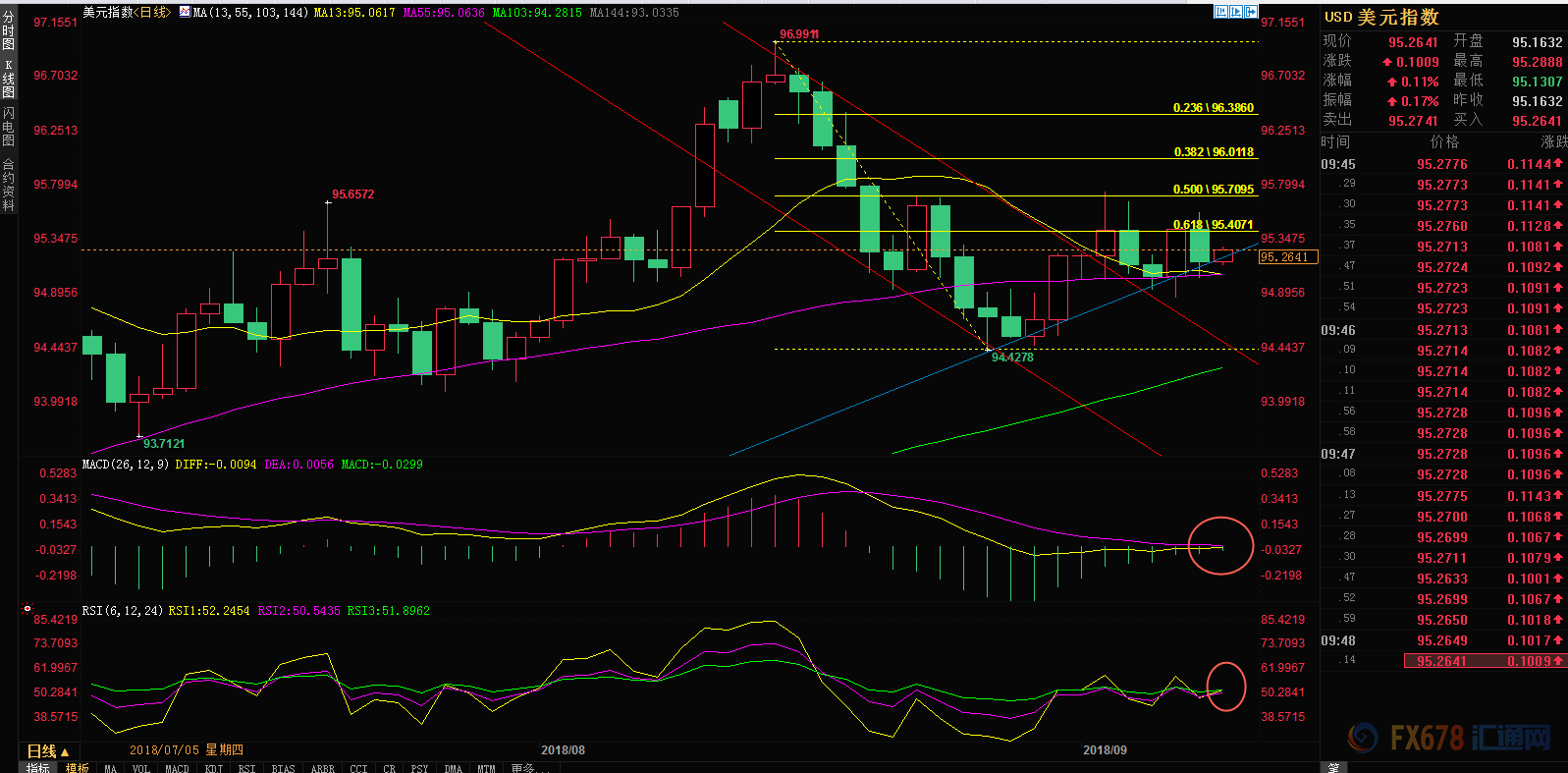Switch to the 分时图 vertical tab
This screenshot has height=773, width=1568.
(x=9, y=30)
